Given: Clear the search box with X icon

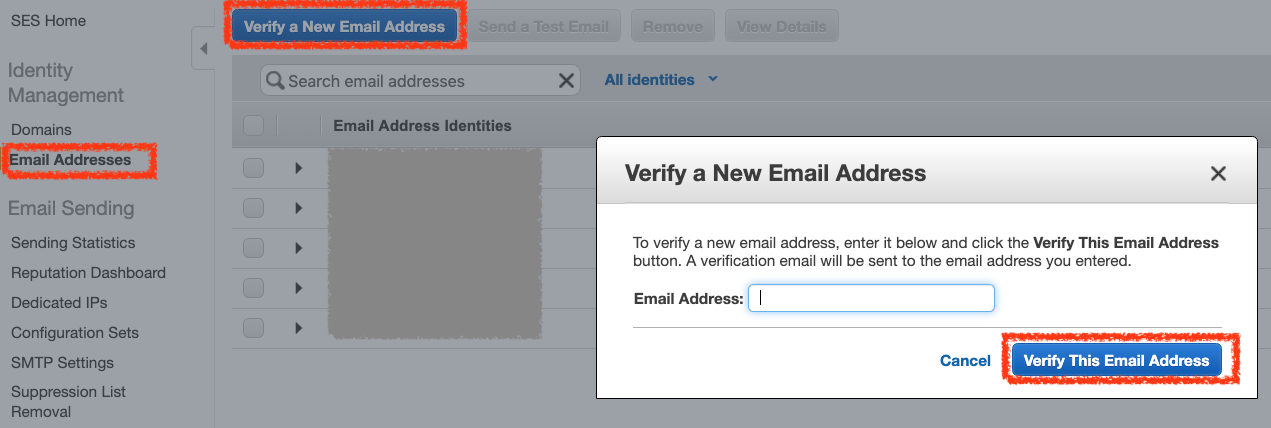Looking at the screenshot, I should 566,81.
